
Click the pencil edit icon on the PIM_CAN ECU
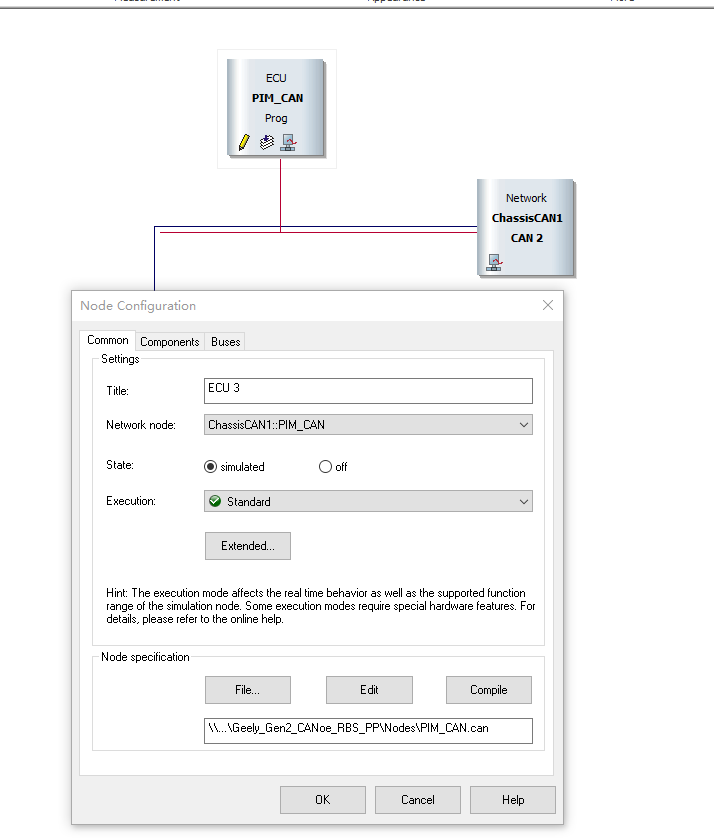pos(244,142)
